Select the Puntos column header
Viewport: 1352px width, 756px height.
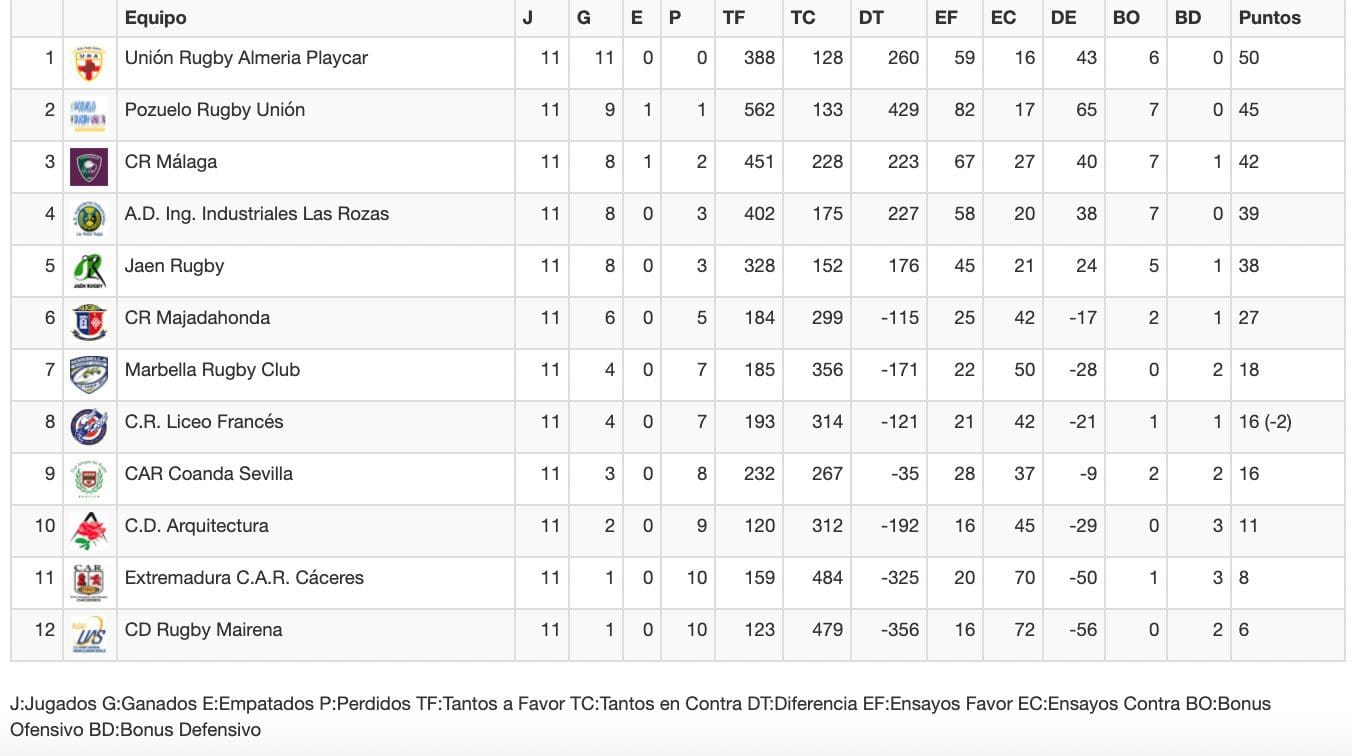[x=1269, y=18]
